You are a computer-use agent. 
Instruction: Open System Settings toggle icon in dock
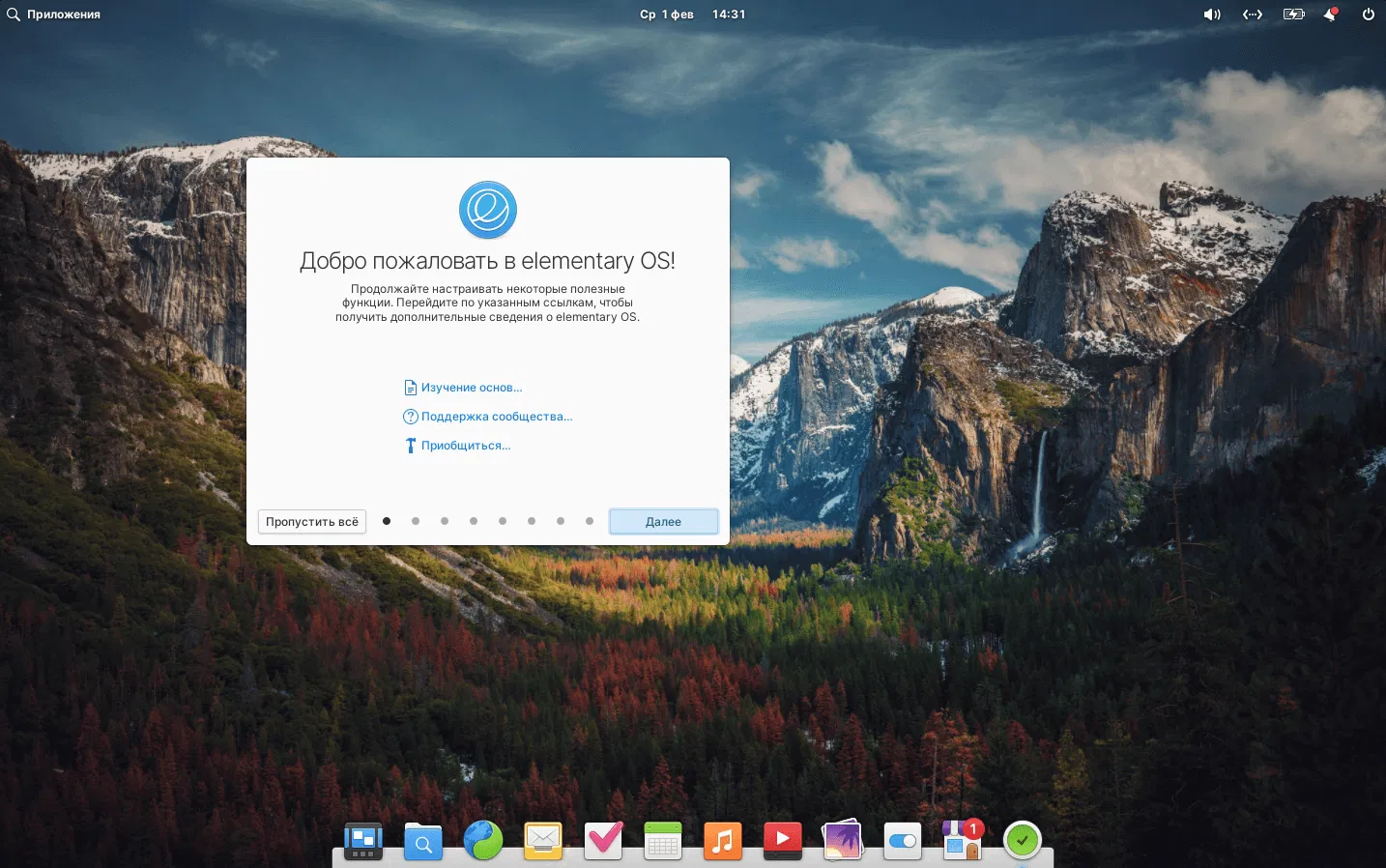903,841
